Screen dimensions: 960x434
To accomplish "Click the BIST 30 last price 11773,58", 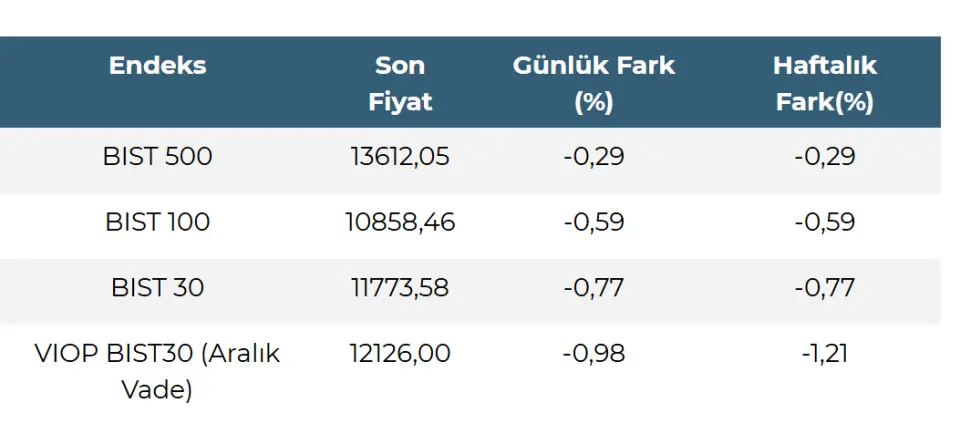I will point(400,288).
